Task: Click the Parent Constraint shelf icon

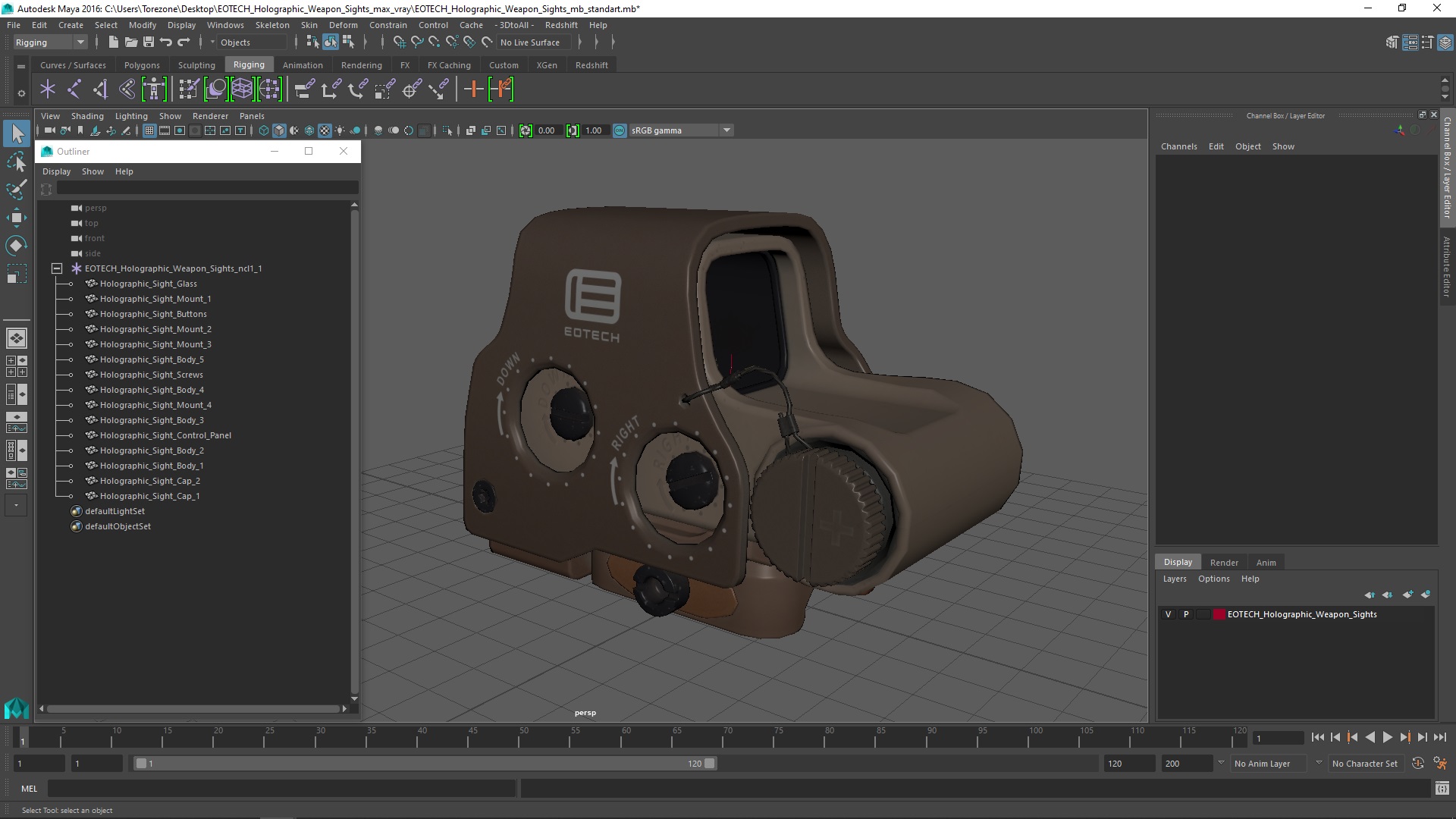Action: click(x=304, y=89)
